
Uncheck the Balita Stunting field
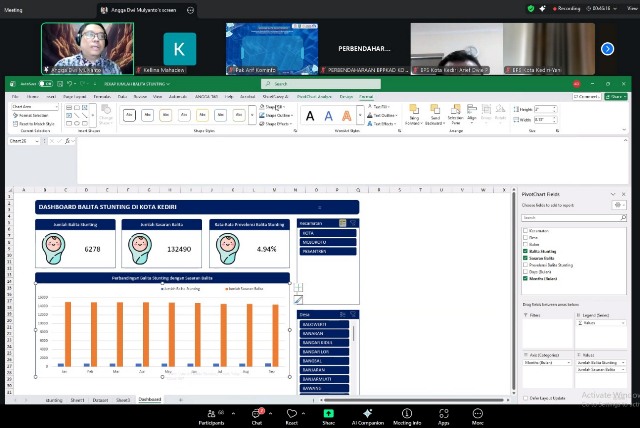(x=525, y=250)
